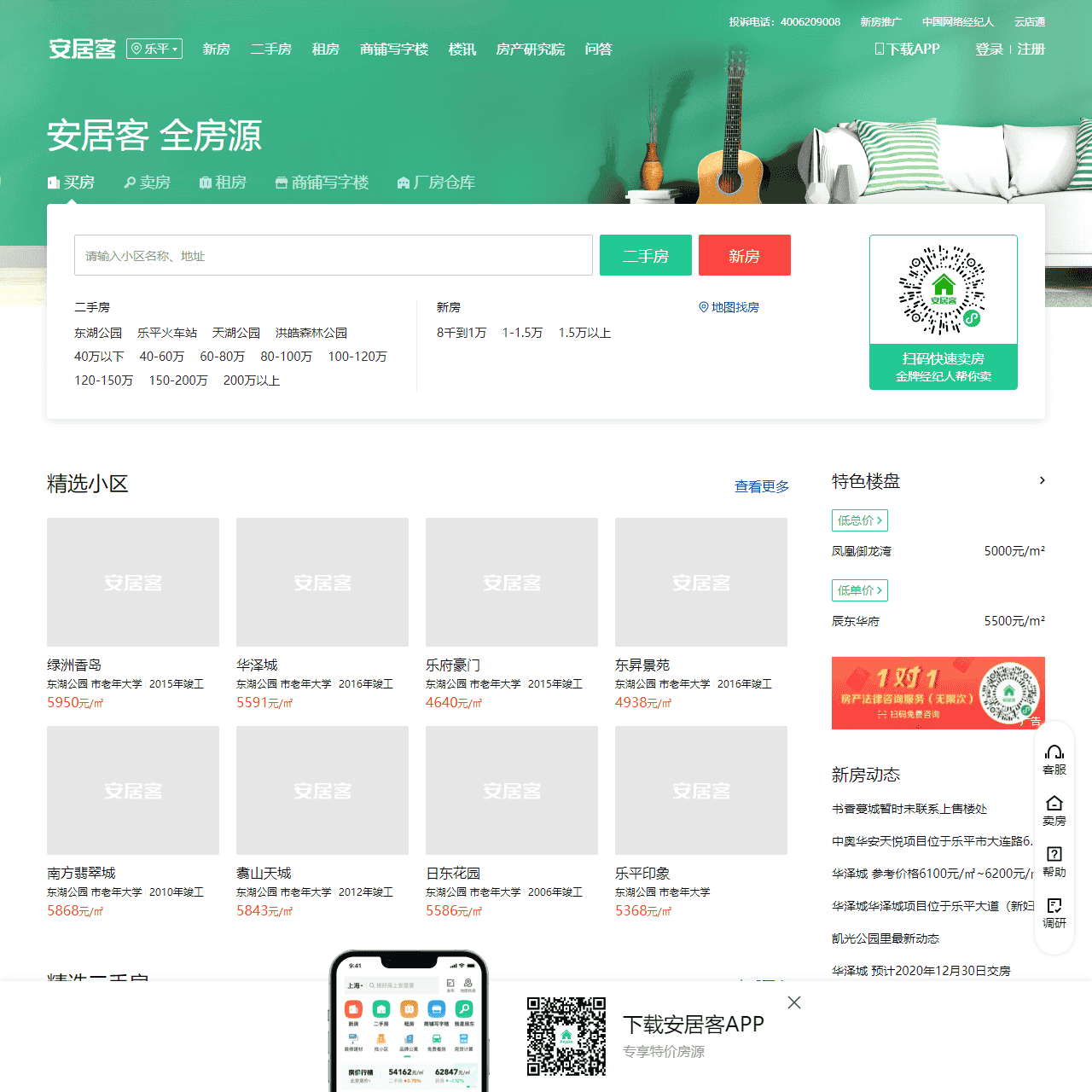1092x1092 pixels.
Task: Expand 特色楼盘 with the right chevron
Action: pyautogui.click(x=1042, y=480)
